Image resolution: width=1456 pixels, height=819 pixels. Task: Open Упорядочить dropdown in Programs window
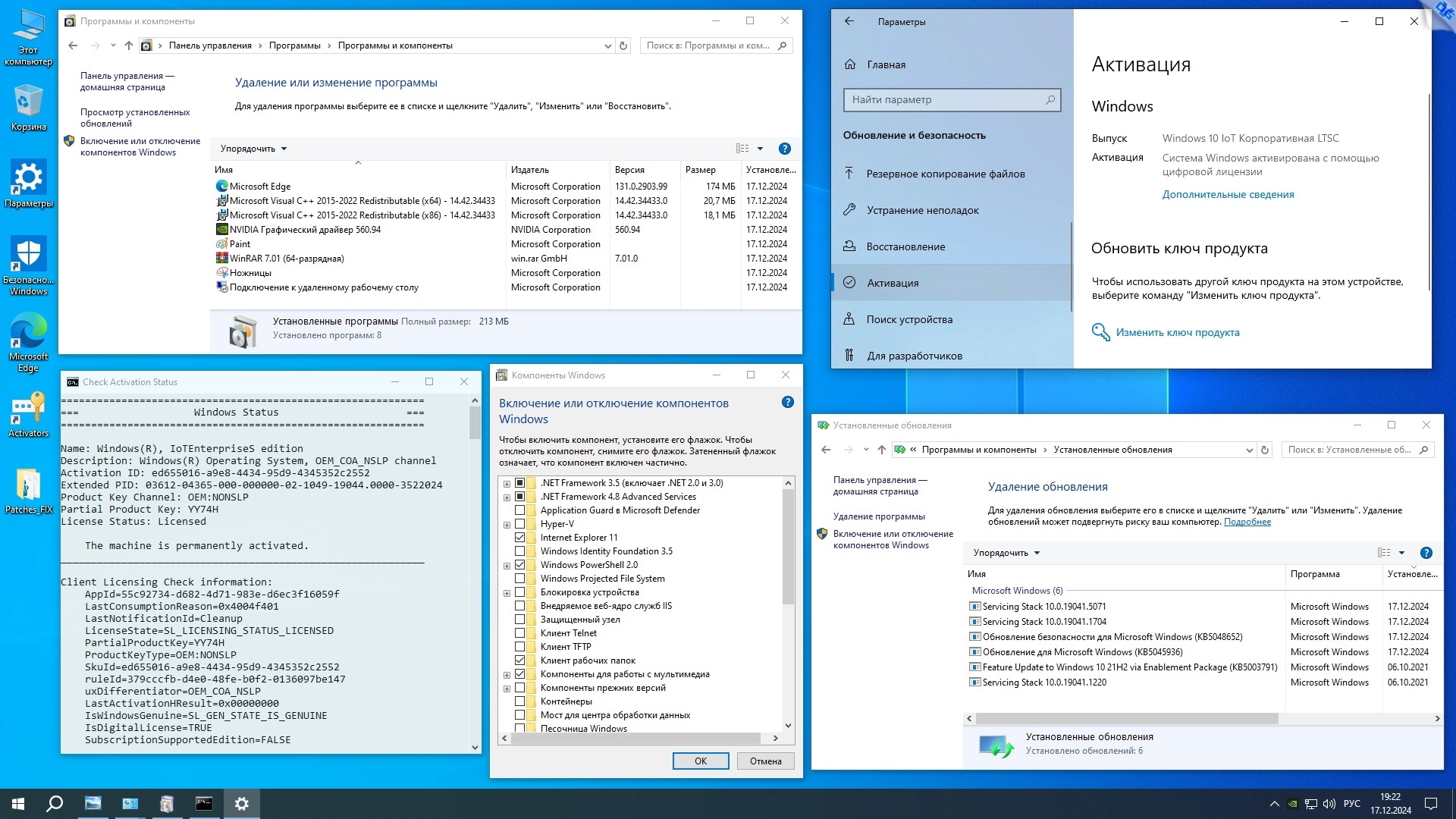[x=253, y=149]
